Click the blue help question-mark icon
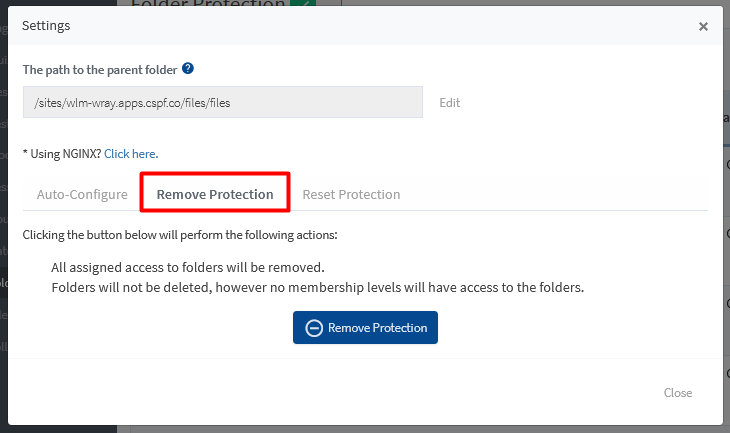The height and width of the screenshot is (433, 730). click(x=188, y=69)
